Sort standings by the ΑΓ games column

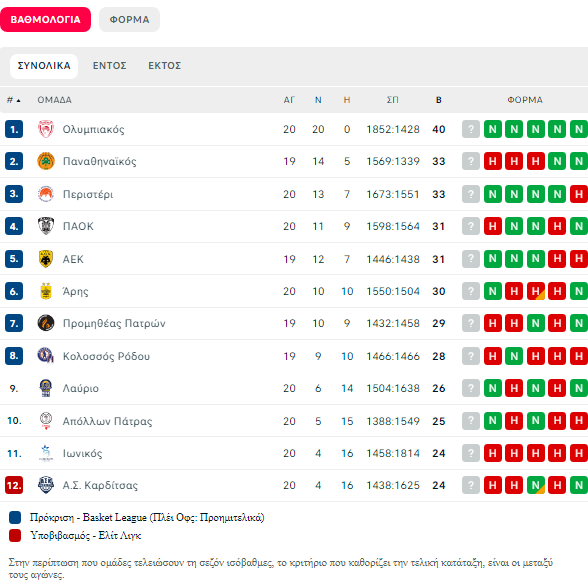click(x=289, y=100)
